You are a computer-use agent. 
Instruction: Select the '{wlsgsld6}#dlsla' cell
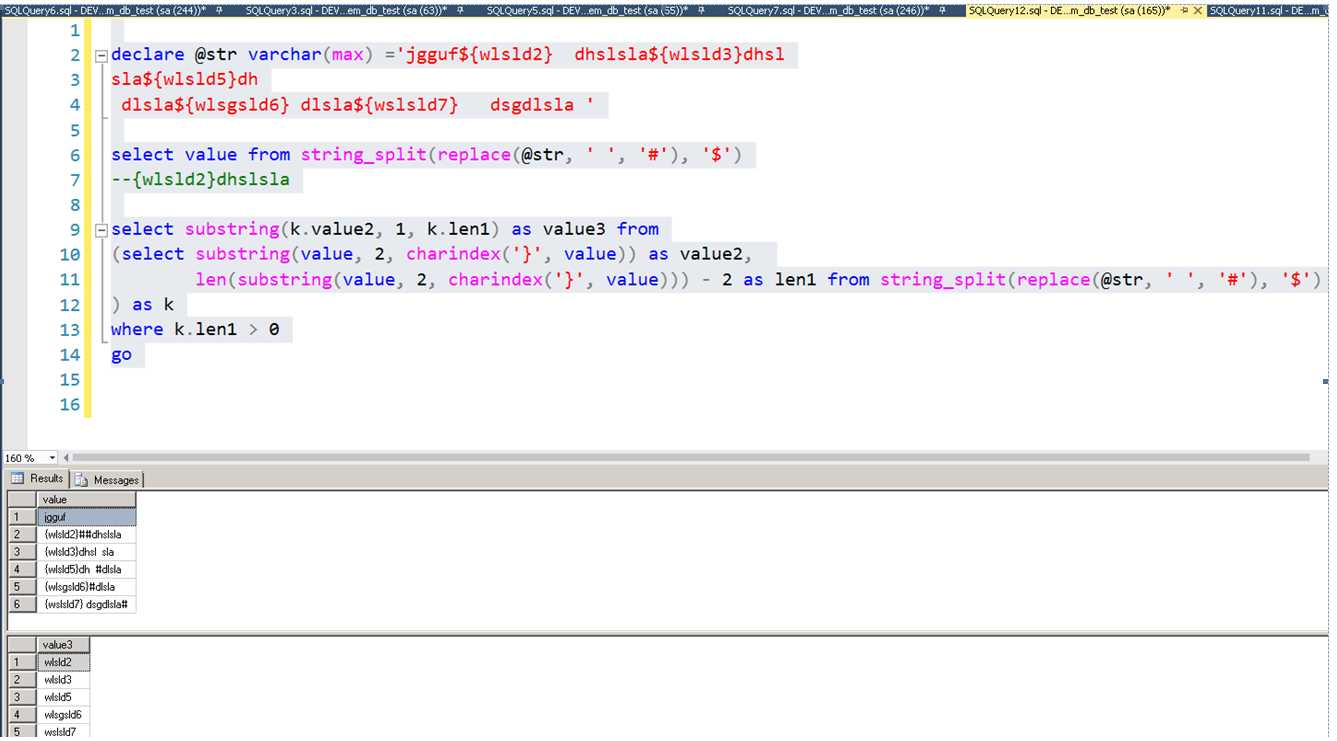pos(86,587)
